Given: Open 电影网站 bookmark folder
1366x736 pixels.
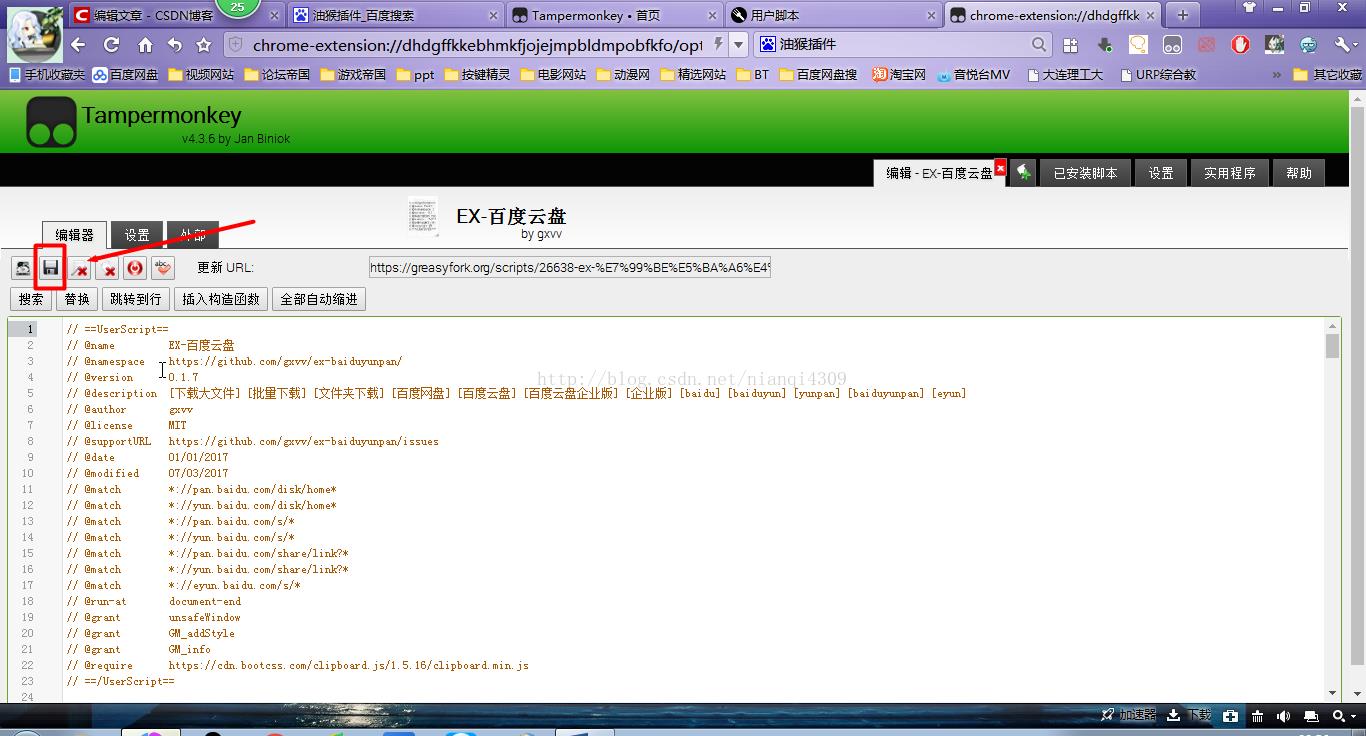Looking at the screenshot, I should click(553, 75).
